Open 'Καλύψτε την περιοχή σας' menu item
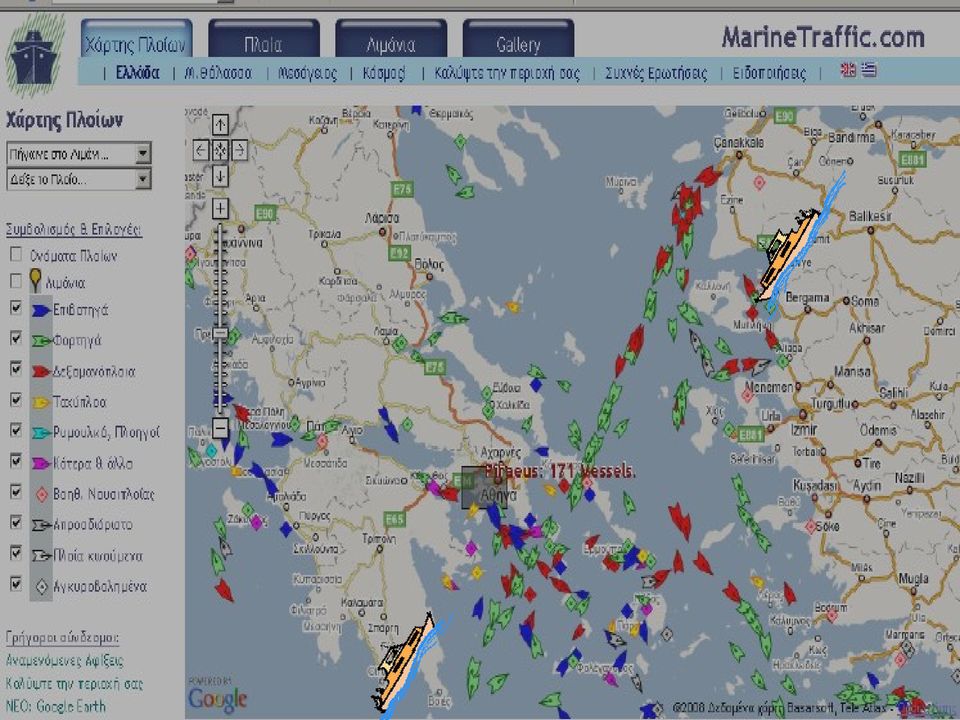960x720 pixels. pyautogui.click(x=508, y=73)
